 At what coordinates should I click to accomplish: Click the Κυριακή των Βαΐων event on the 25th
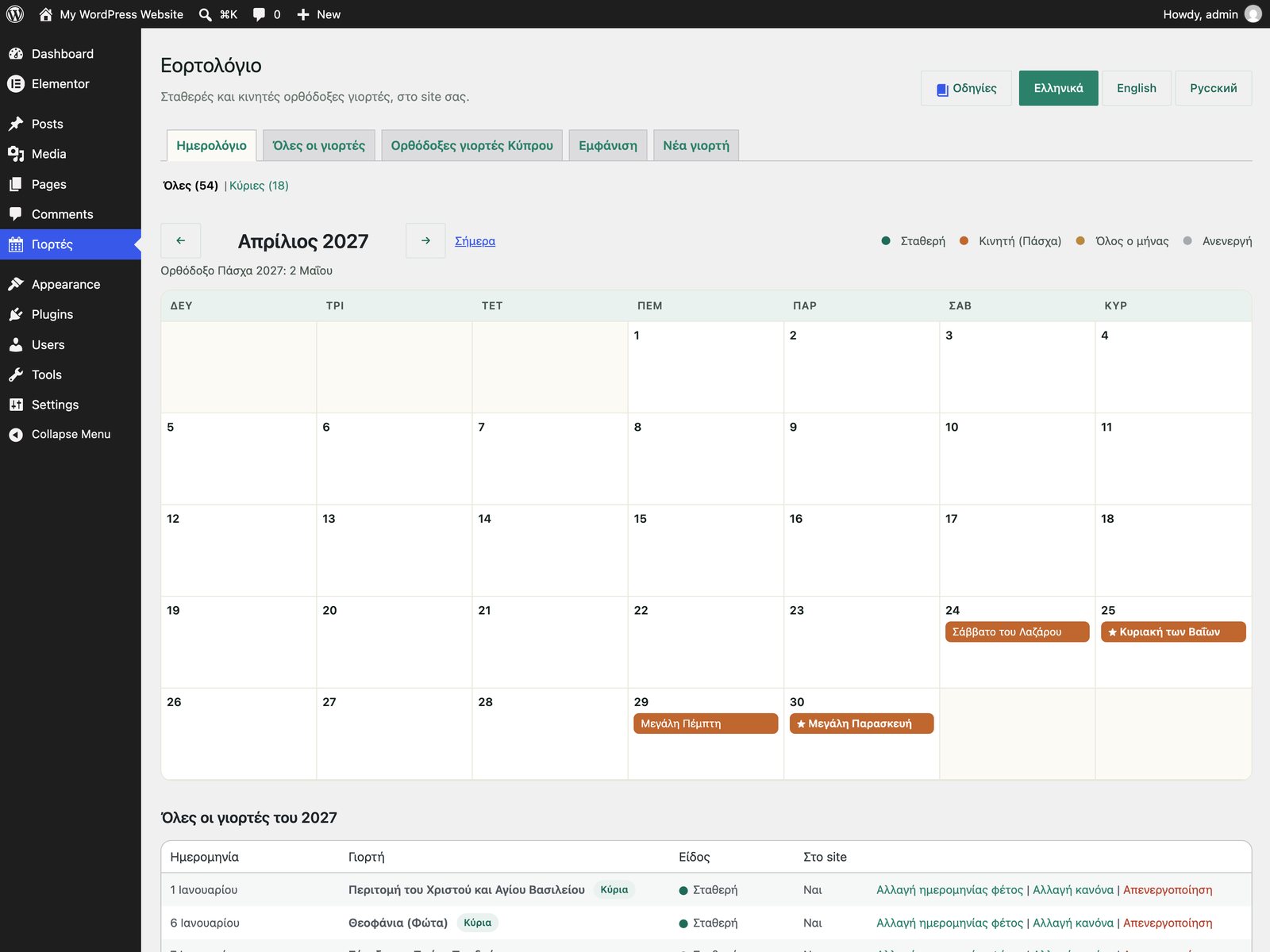(1173, 631)
